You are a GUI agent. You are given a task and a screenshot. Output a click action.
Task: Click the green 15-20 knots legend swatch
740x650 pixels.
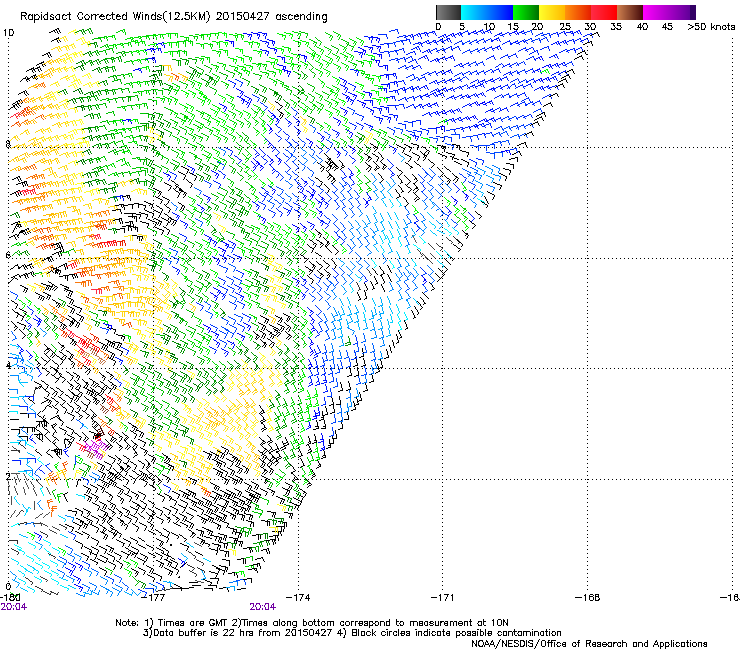point(526,12)
